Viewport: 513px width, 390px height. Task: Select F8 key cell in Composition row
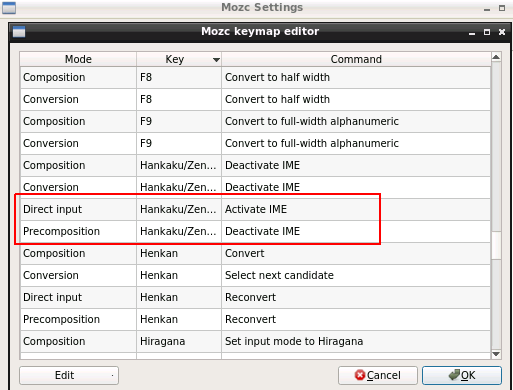(179, 77)
